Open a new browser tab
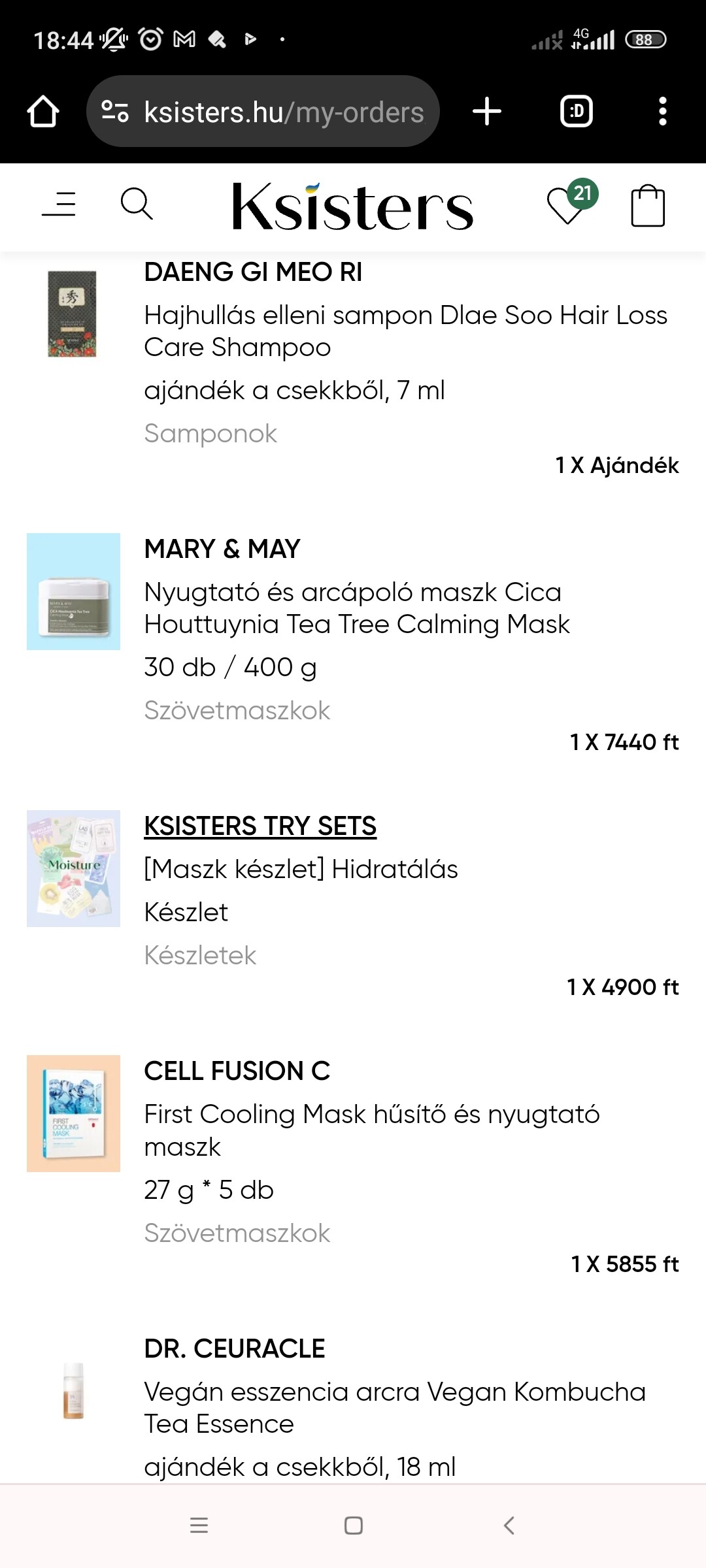This screenshot has width=706, height=1568. point(487,112)
